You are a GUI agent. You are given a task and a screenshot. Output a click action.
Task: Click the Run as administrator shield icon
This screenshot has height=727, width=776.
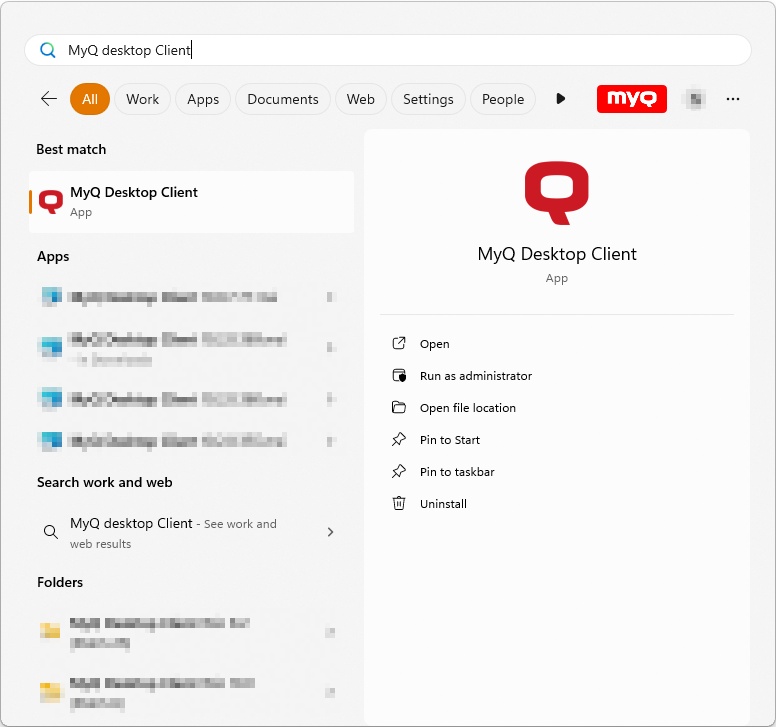click(399, 376)
